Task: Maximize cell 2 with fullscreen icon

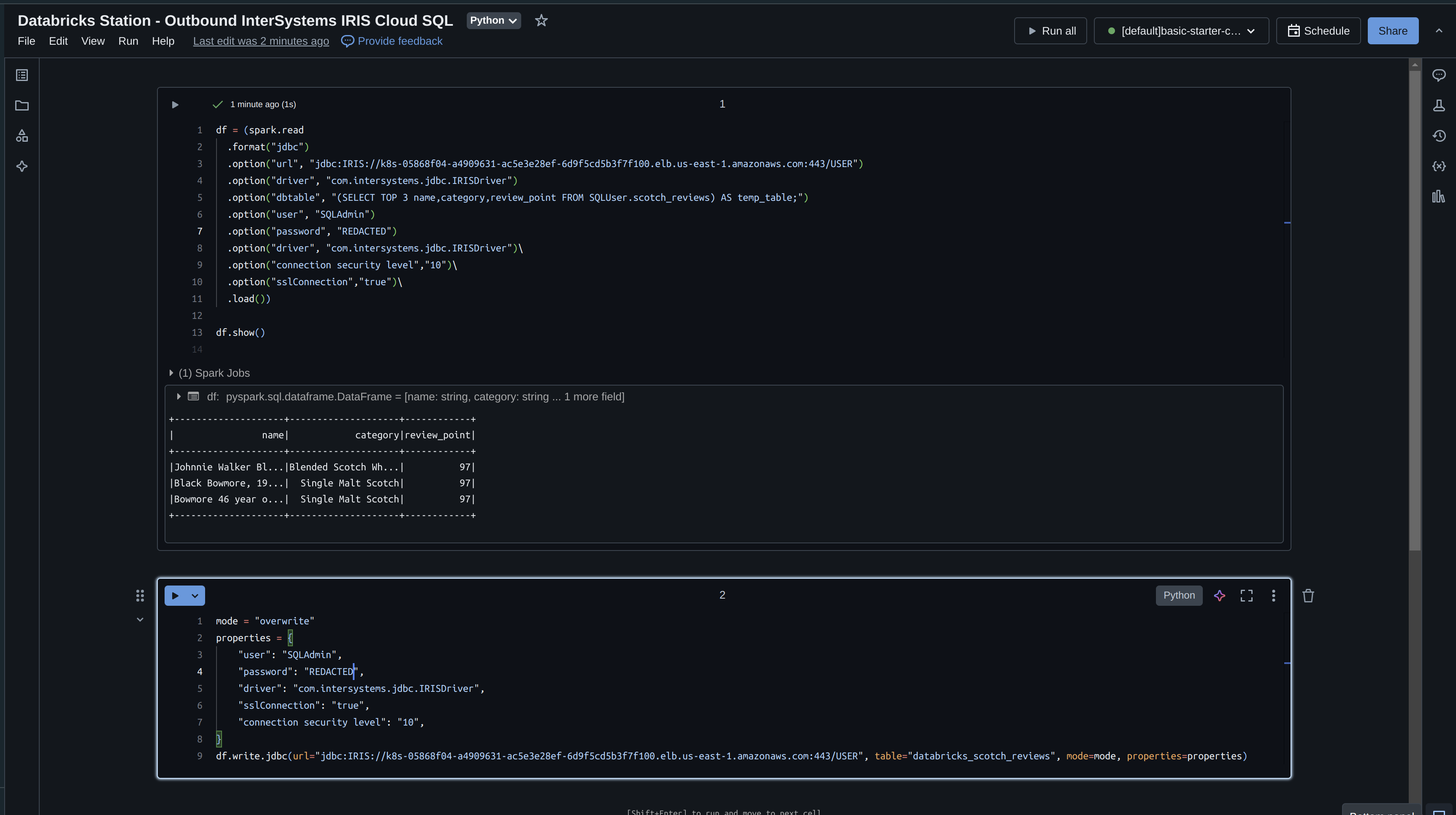Action: [x=1246, y=595]
